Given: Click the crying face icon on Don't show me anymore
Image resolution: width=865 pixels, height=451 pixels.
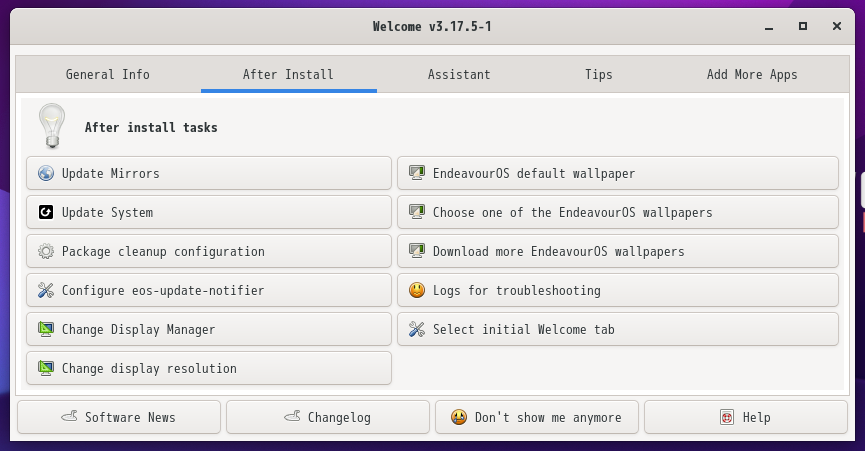Looking at the screenshot, I should coord(458,417).
